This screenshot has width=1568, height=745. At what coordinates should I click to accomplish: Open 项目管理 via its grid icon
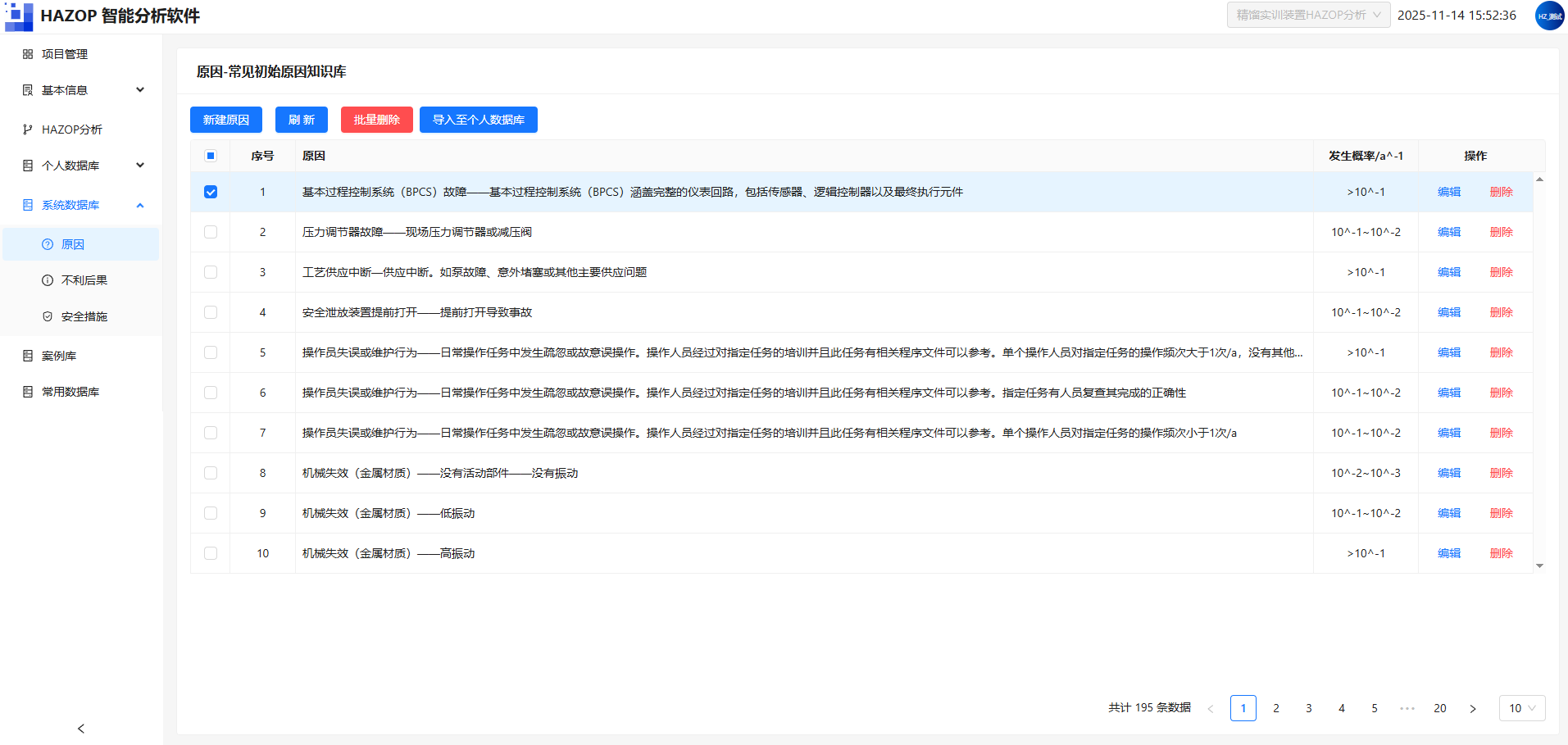click(x=28, y=54)
